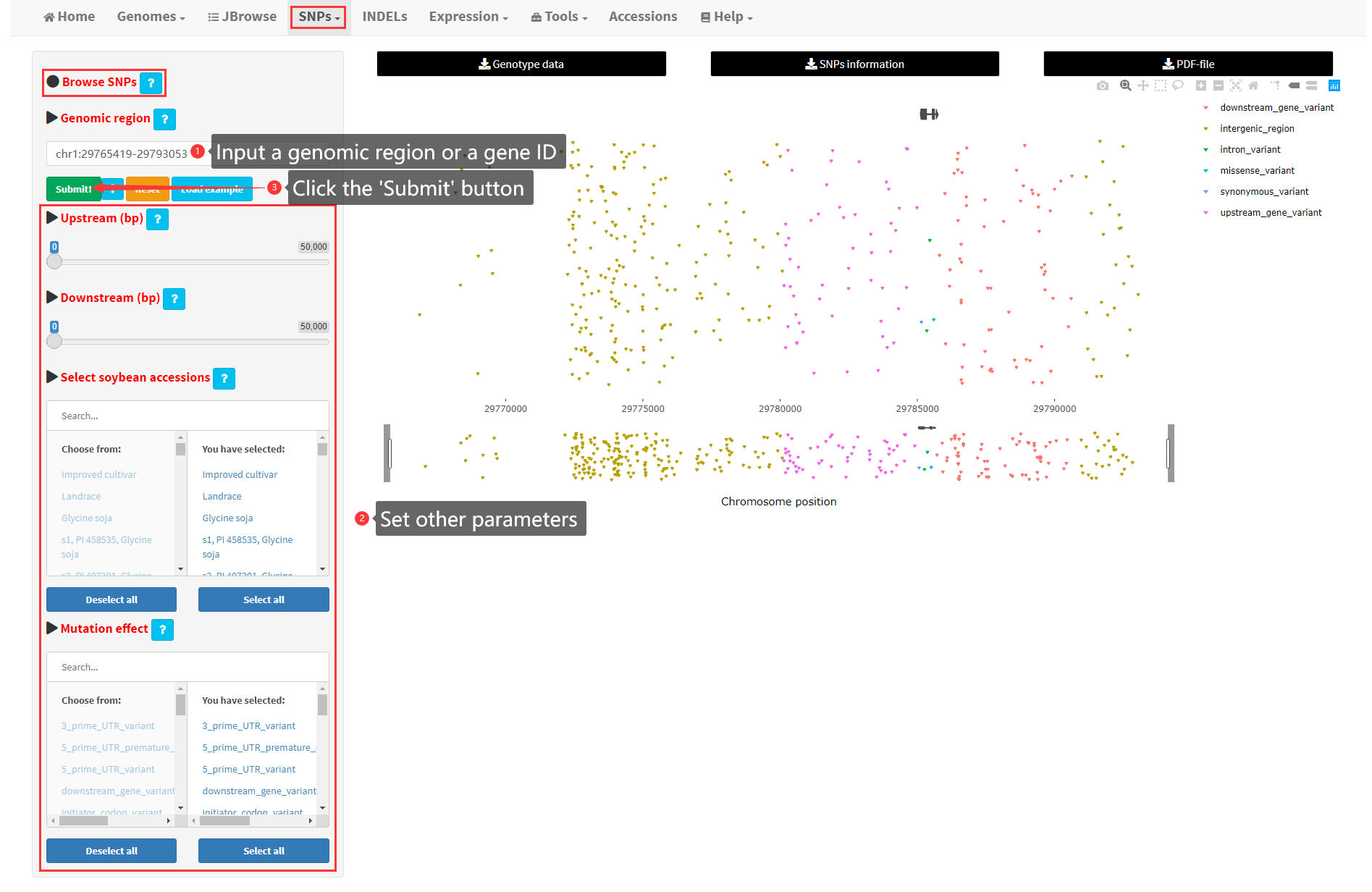Click the Genotype data download button
The width and height of the screenshot is (1372, 892).
521,64
